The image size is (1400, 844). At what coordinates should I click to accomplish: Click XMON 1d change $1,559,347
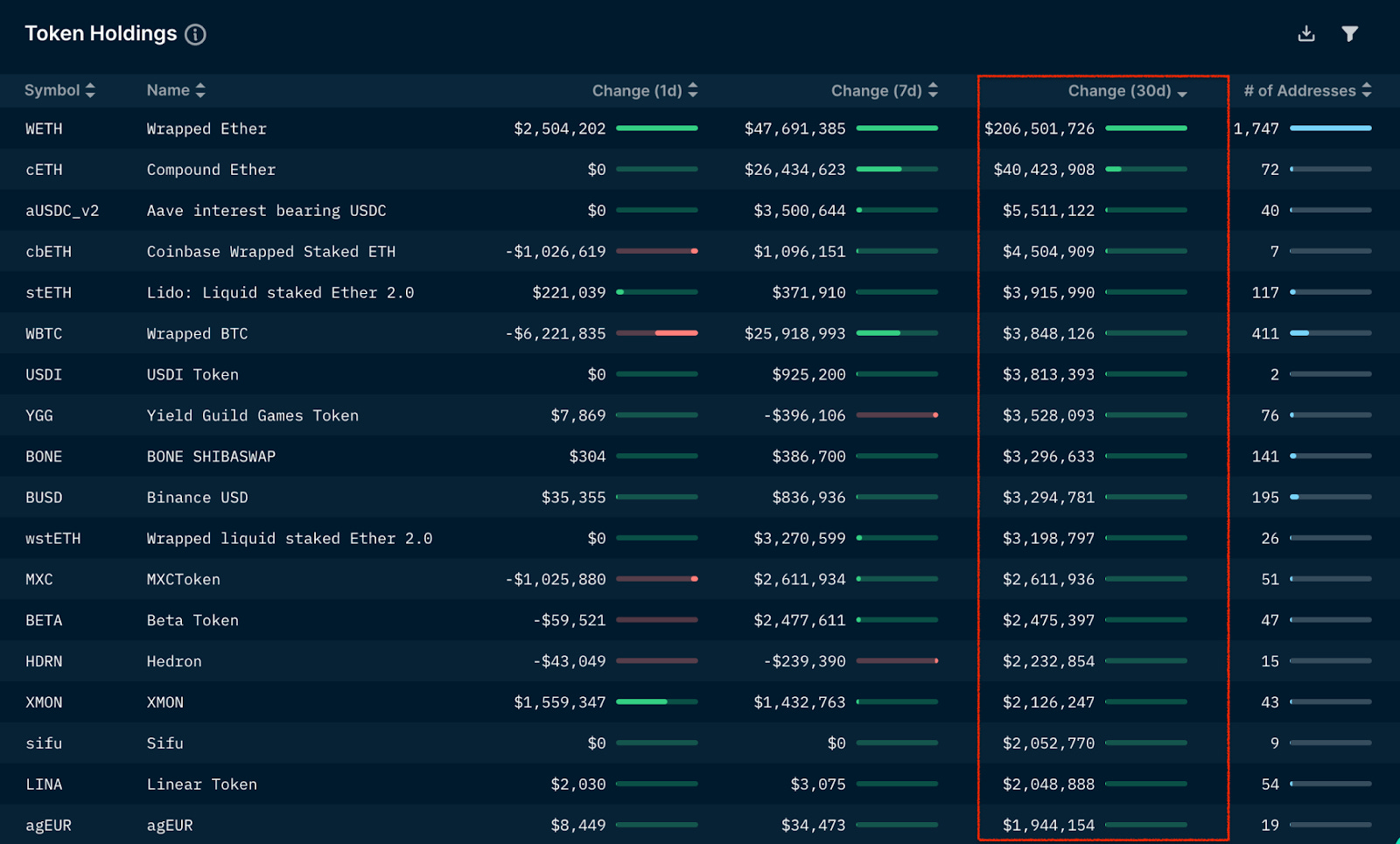[x=560, y=702]
